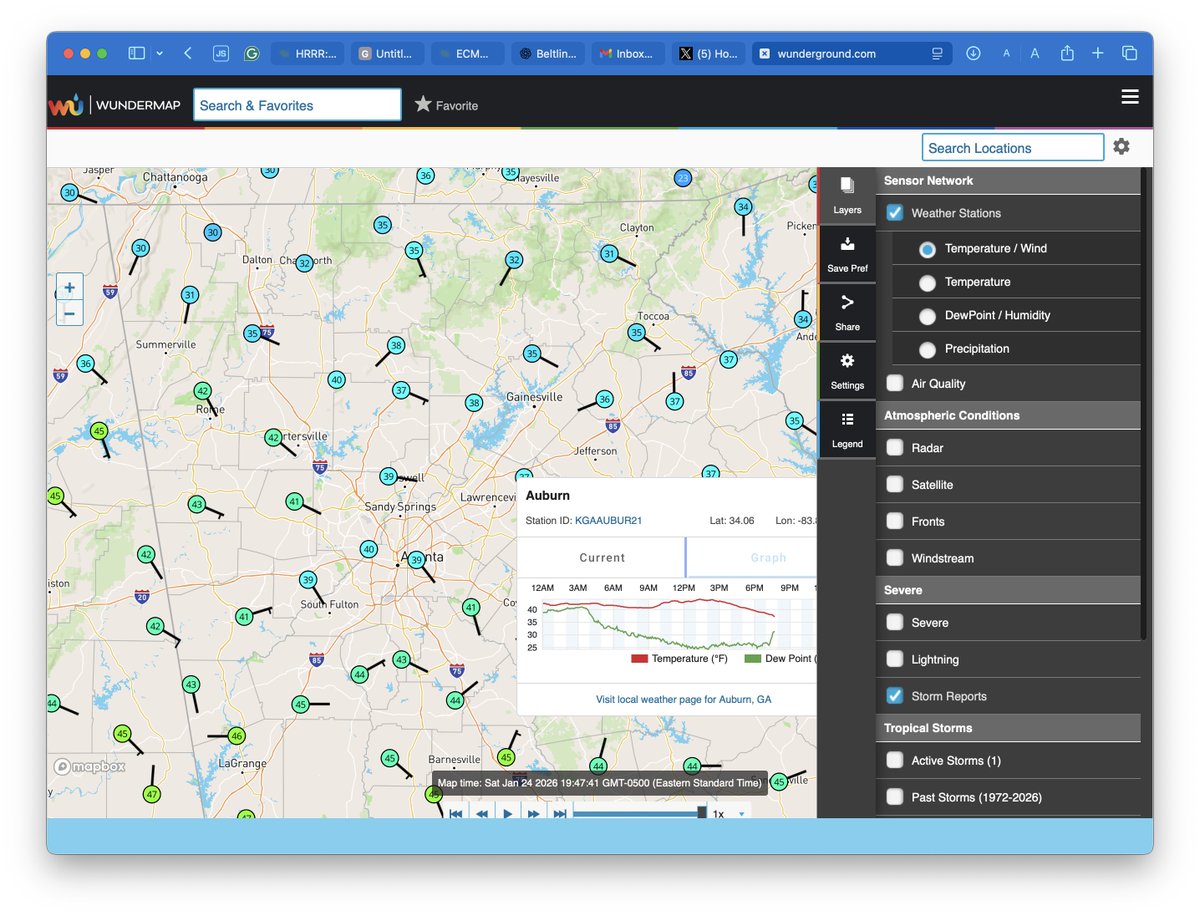This screenshot has height=916, width=1200.
Task: Open the hamburger menu icon
Action: pos(1130,97)
